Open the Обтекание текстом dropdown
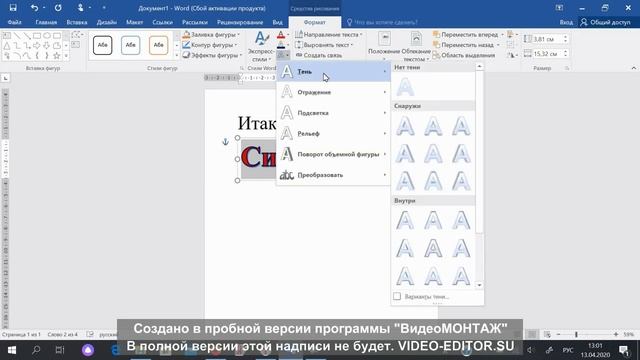Image resolution: width=640 pixels, height=360 pixels. point(416,46)
